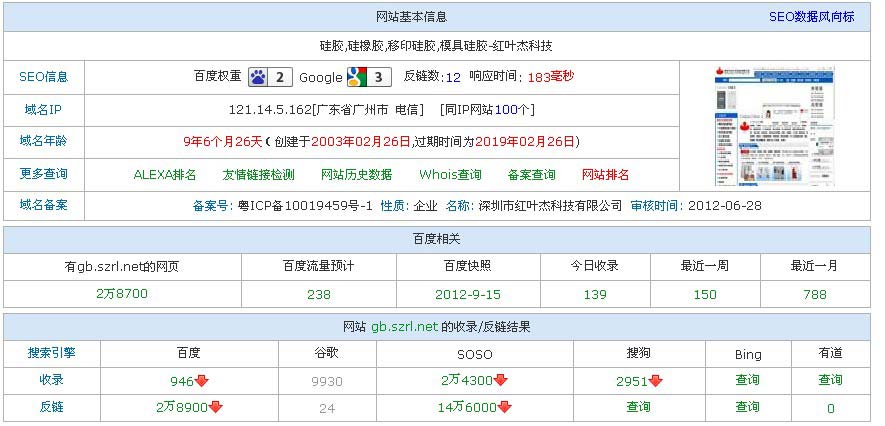
Task: Click the gb.szrl.net domain link
Action: (x=405, y=327)
